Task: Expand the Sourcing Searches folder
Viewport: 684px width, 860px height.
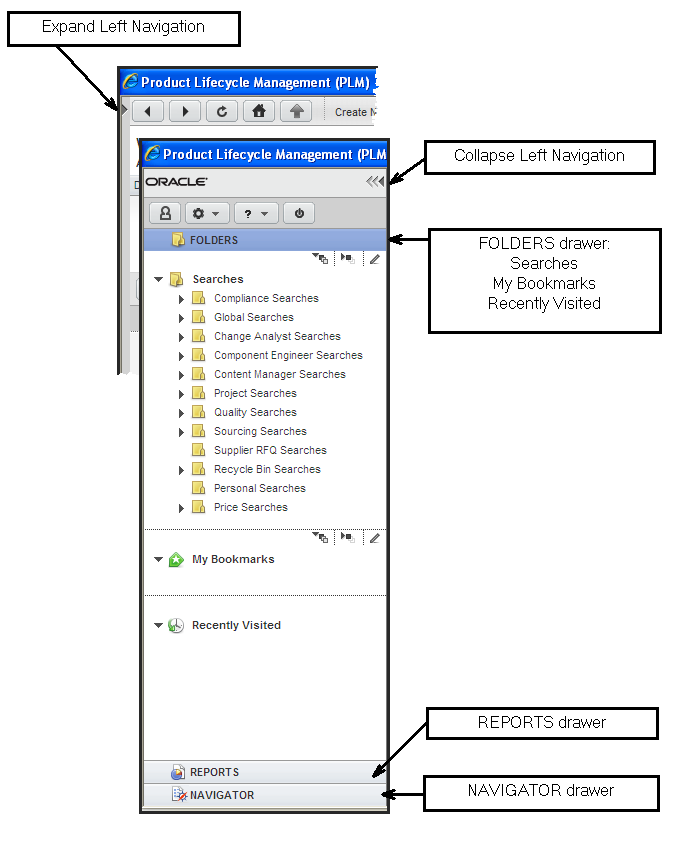Action: (182, 433)
